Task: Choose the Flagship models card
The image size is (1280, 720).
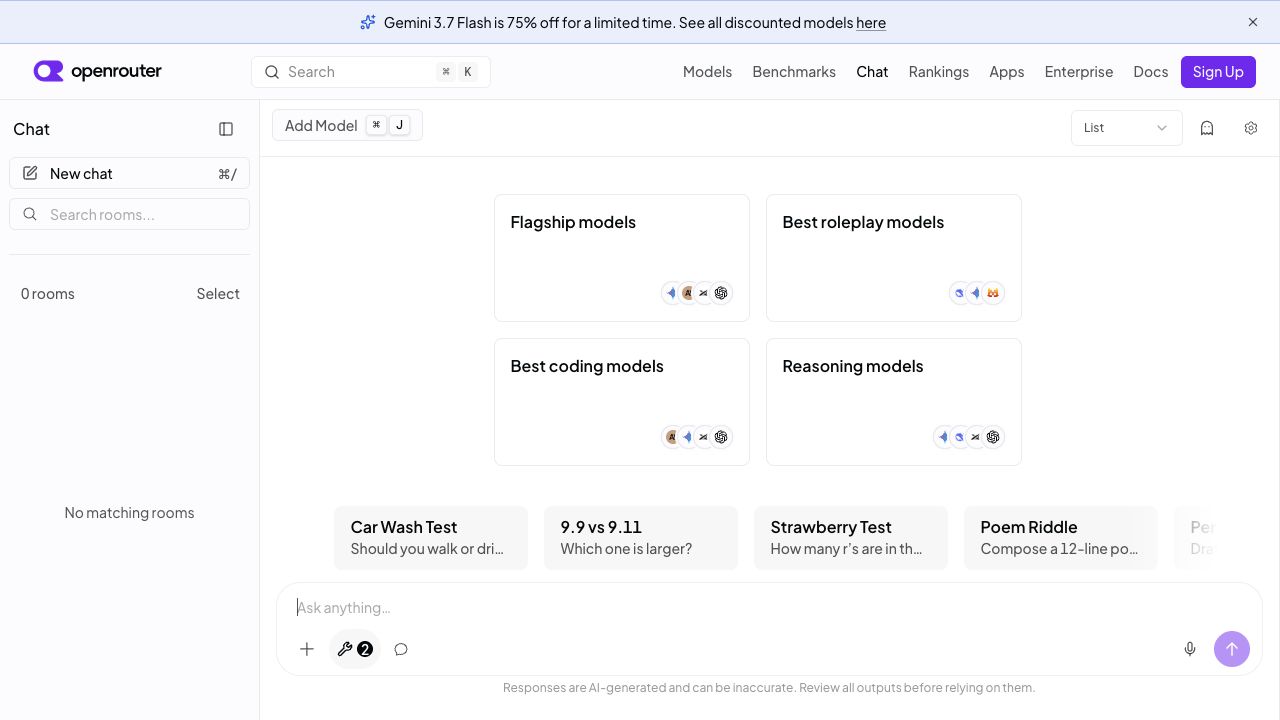Action: point(622,258)
